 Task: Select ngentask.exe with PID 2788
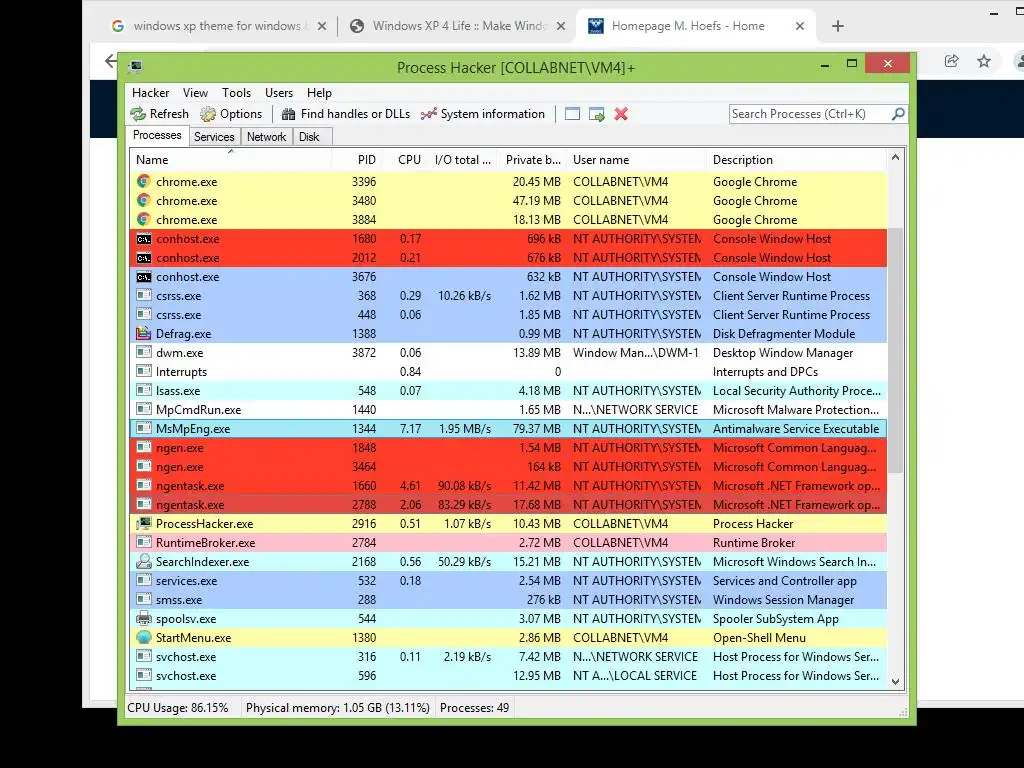509,505
